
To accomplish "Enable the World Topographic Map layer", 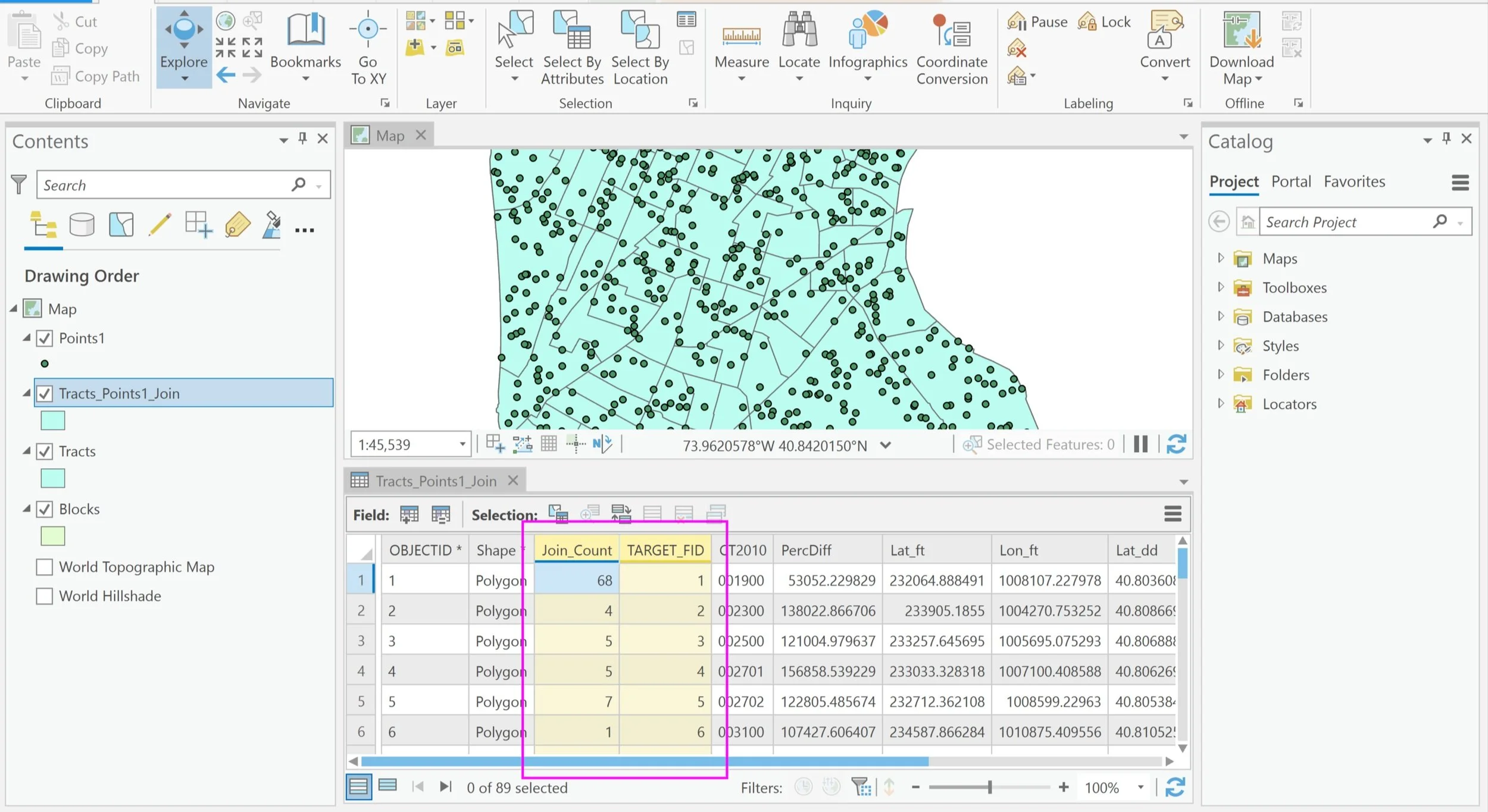I will 44,566.
